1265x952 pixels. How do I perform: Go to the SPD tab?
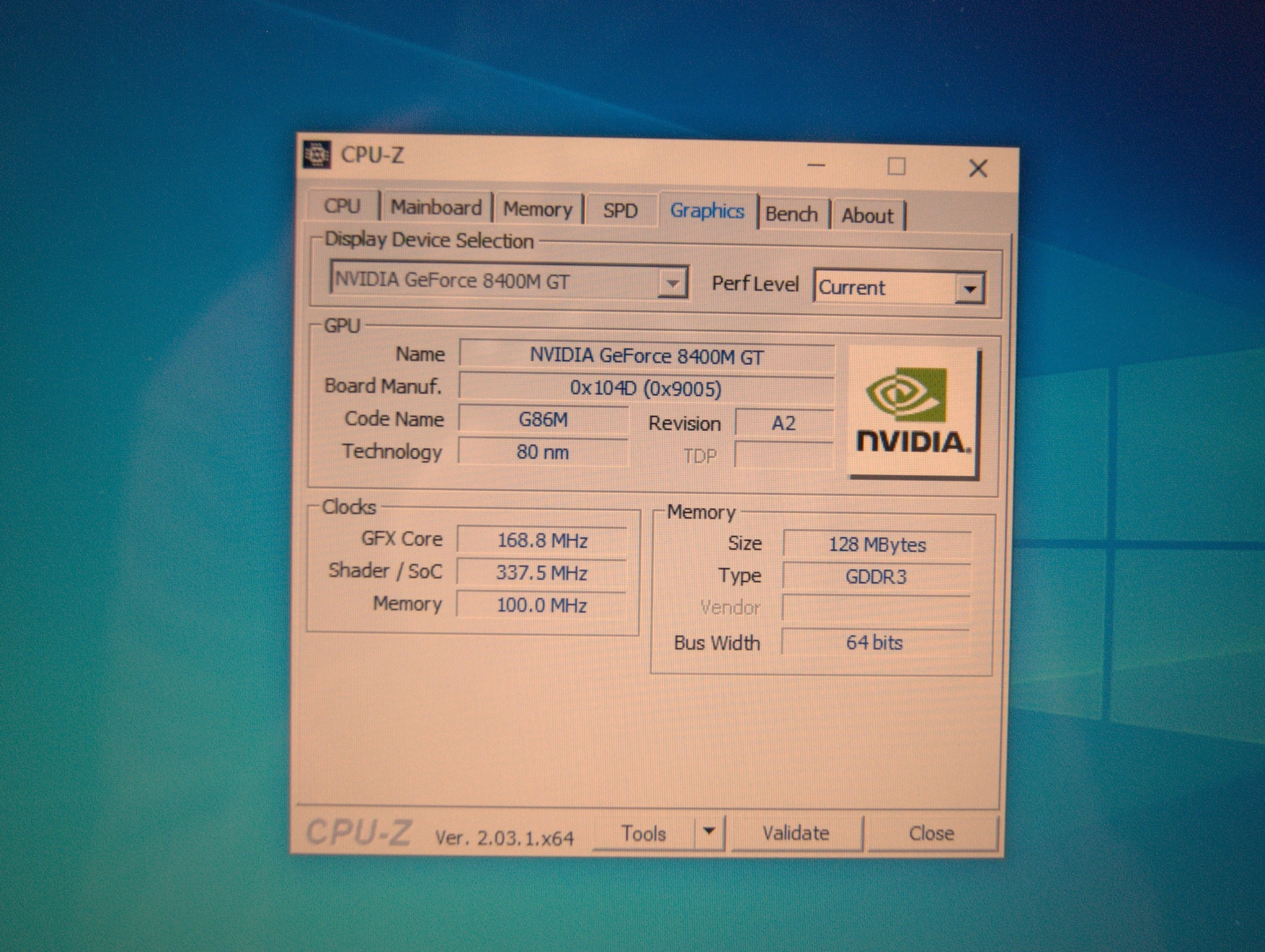pyautogui.click(x=620, y=211)
